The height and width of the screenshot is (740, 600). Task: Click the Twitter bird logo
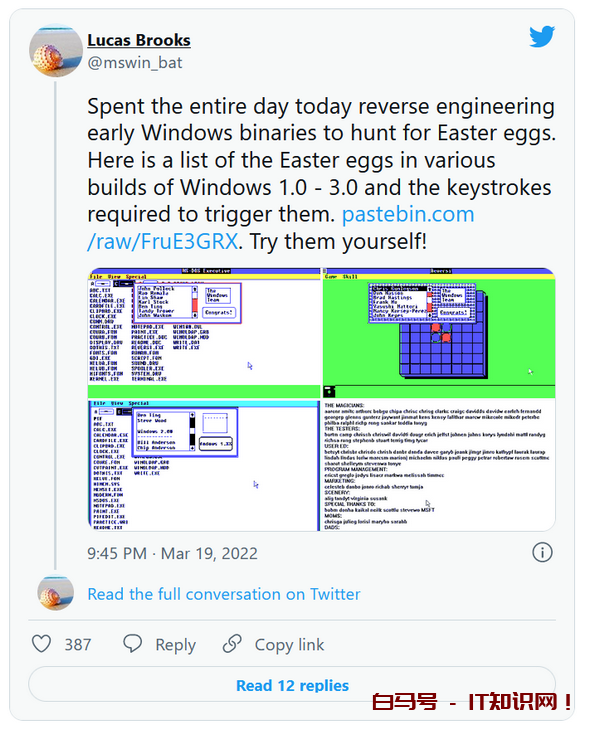(541, 37)
